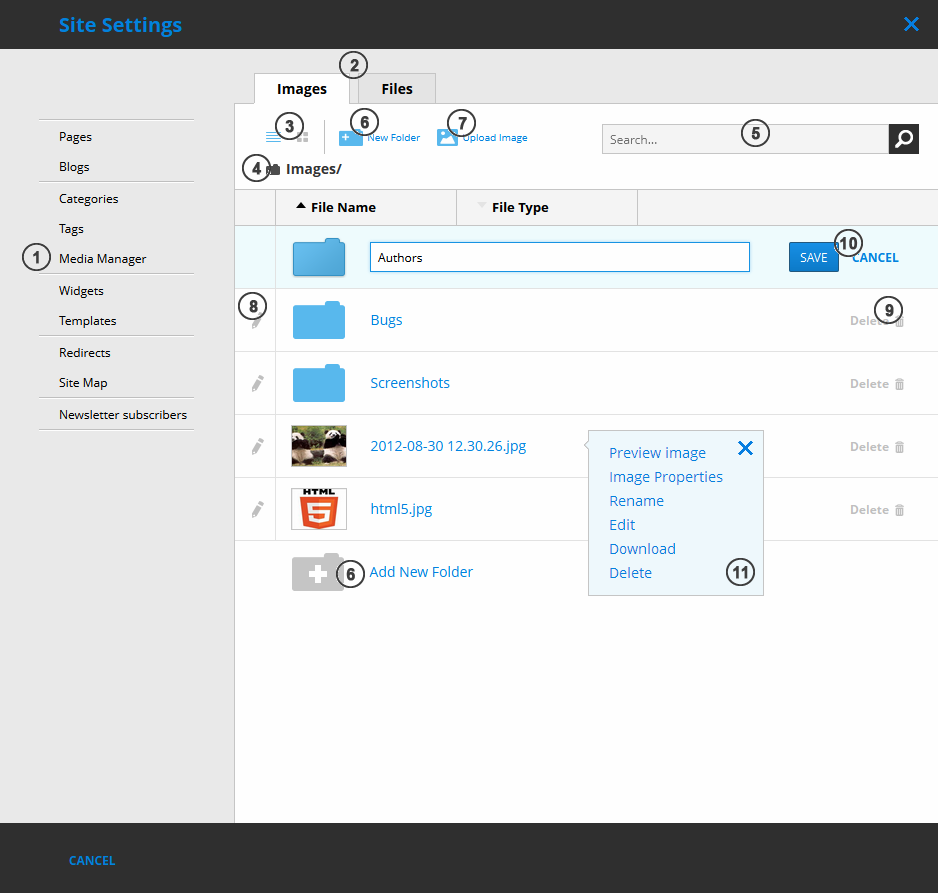This screenshot has height=893, width=938.
Task: Click the New Folder toolbar icon
Action: click(x=350, y=138)
